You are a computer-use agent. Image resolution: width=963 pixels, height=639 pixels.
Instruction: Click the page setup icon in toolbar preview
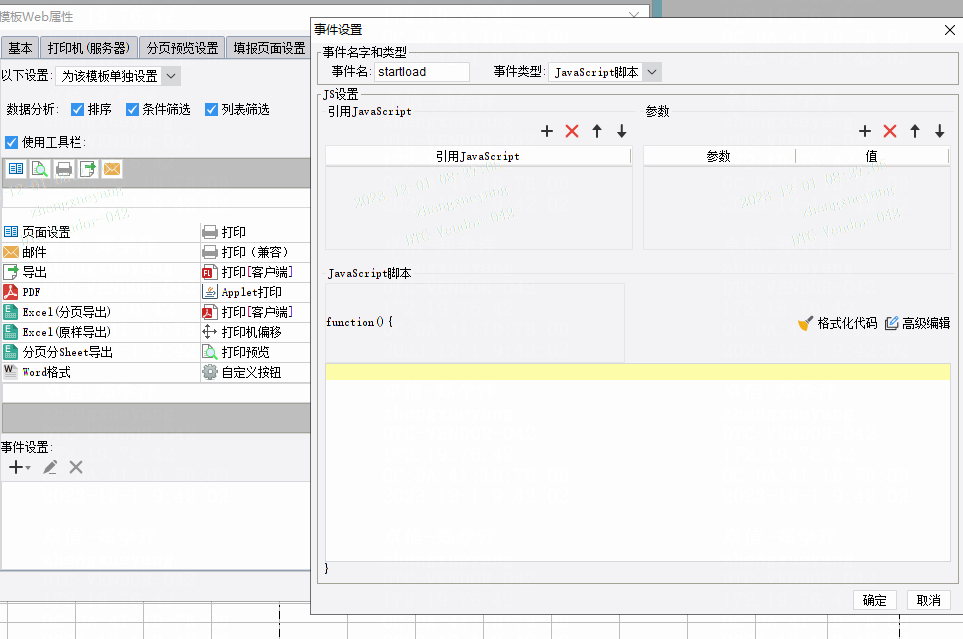point(16,169)
